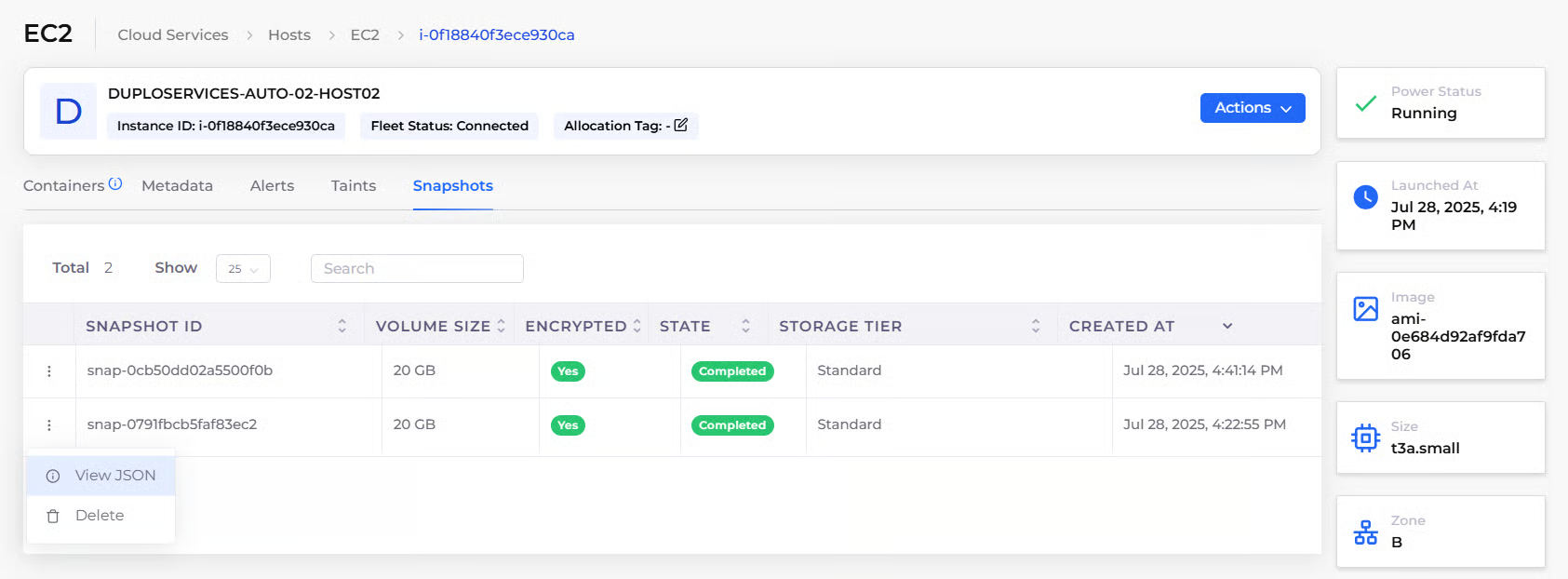The image size is (1568, 579).
Task: Select the Snapshots tab
Action: [453, 186]
